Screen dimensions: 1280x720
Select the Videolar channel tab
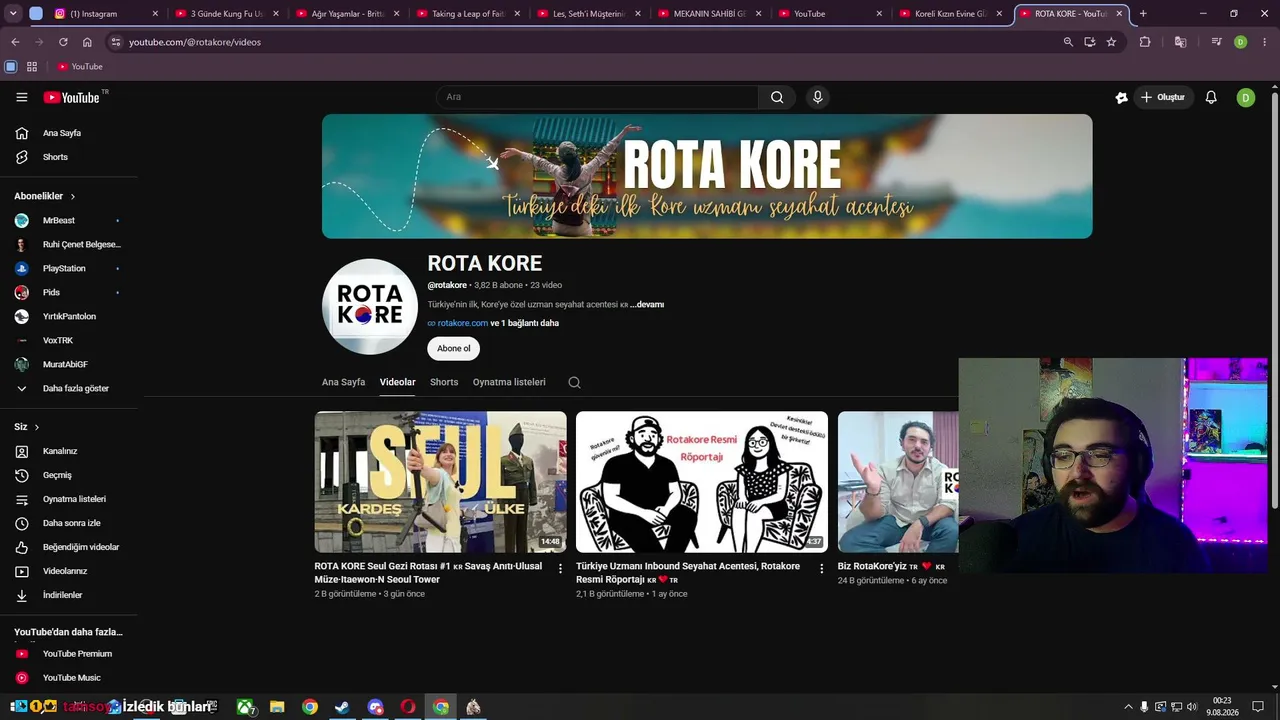pyautogui.click(x=397, y=382)
